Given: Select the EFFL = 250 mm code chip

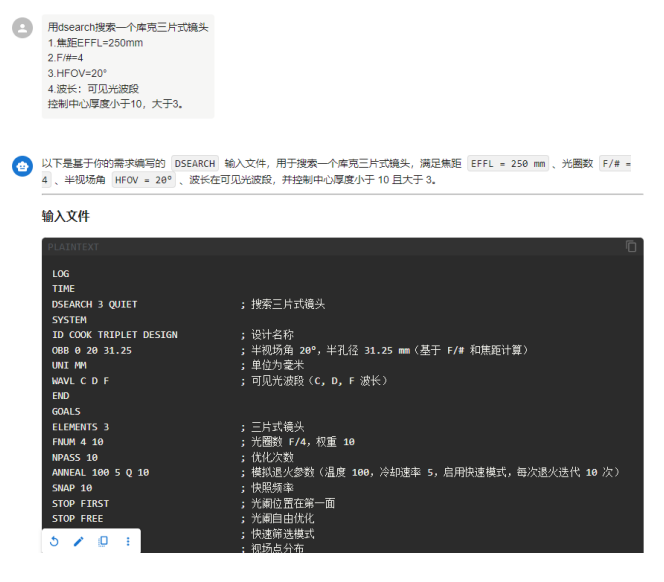Looking at the screenshot, I should coord(508,163).
